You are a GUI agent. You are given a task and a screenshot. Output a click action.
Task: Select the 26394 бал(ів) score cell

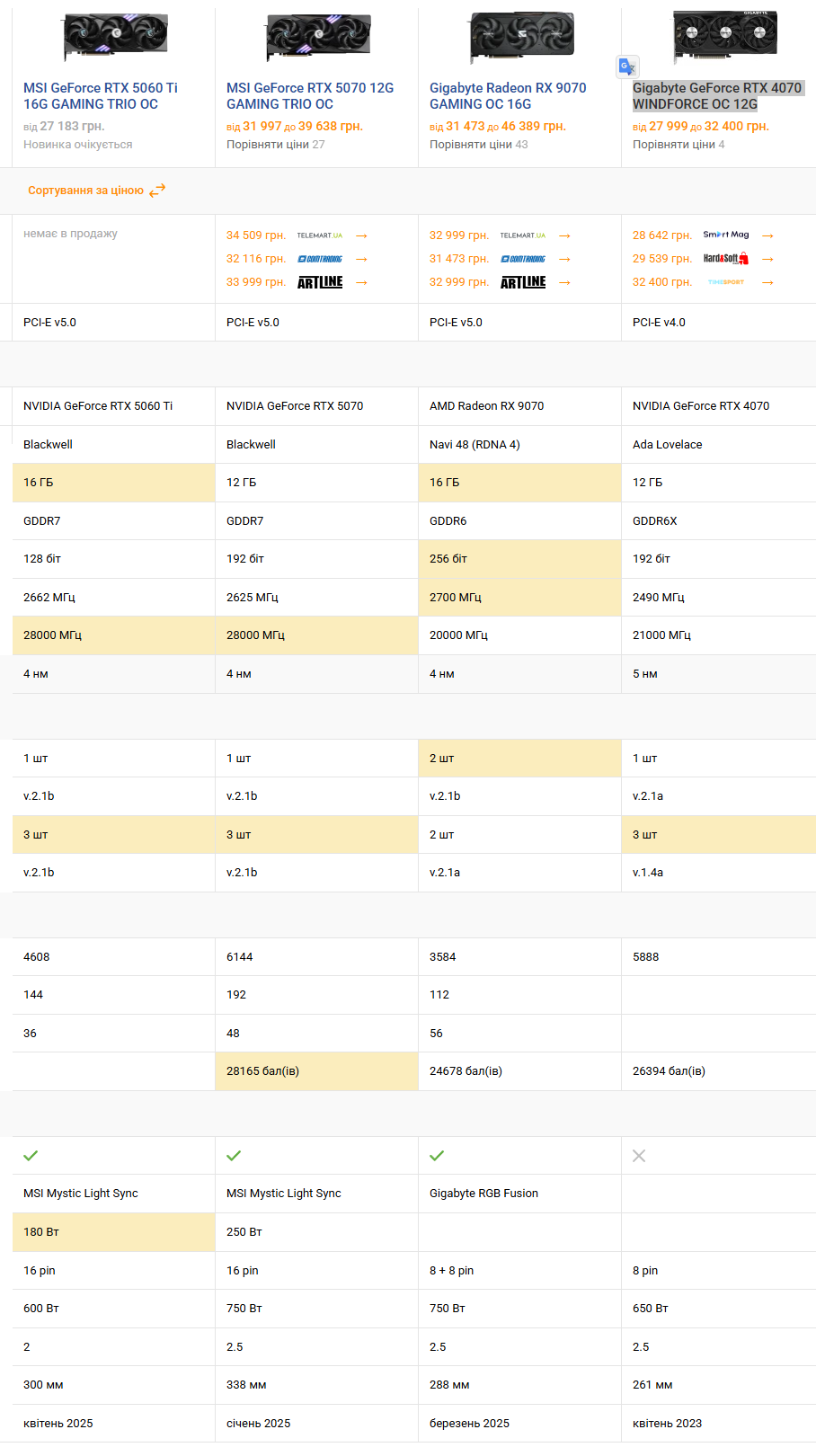click(x=719, y=1071)
